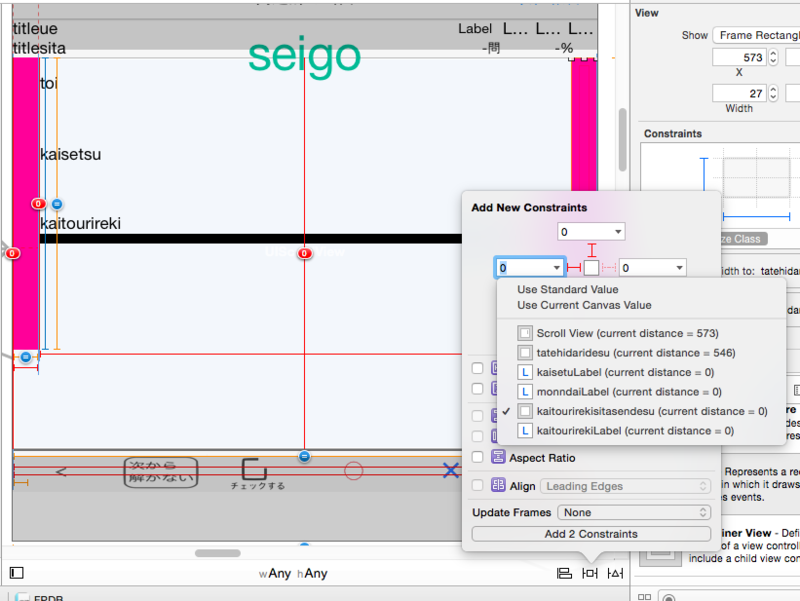The width and height of the screenshot is (800, 601).
Task: Enable the Aspect Ratio checkbox
Action: point(478,457)
